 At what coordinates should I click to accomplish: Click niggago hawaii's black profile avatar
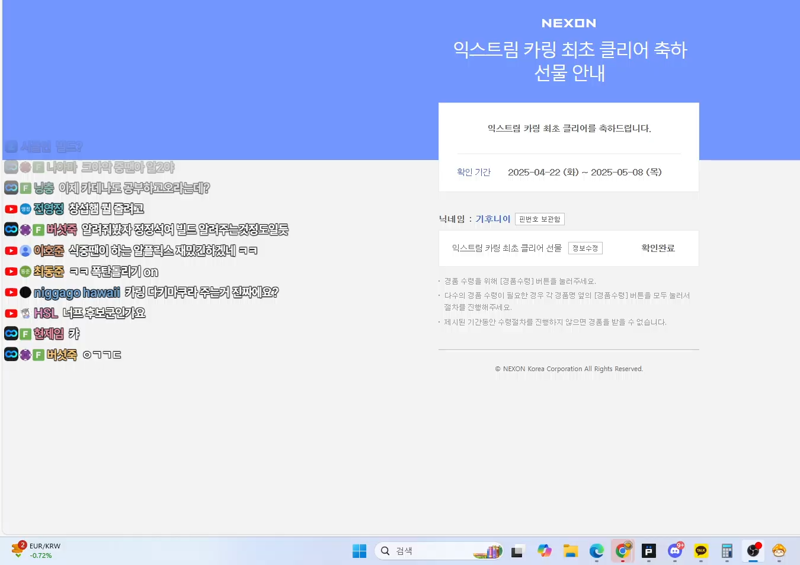point(26,292)
